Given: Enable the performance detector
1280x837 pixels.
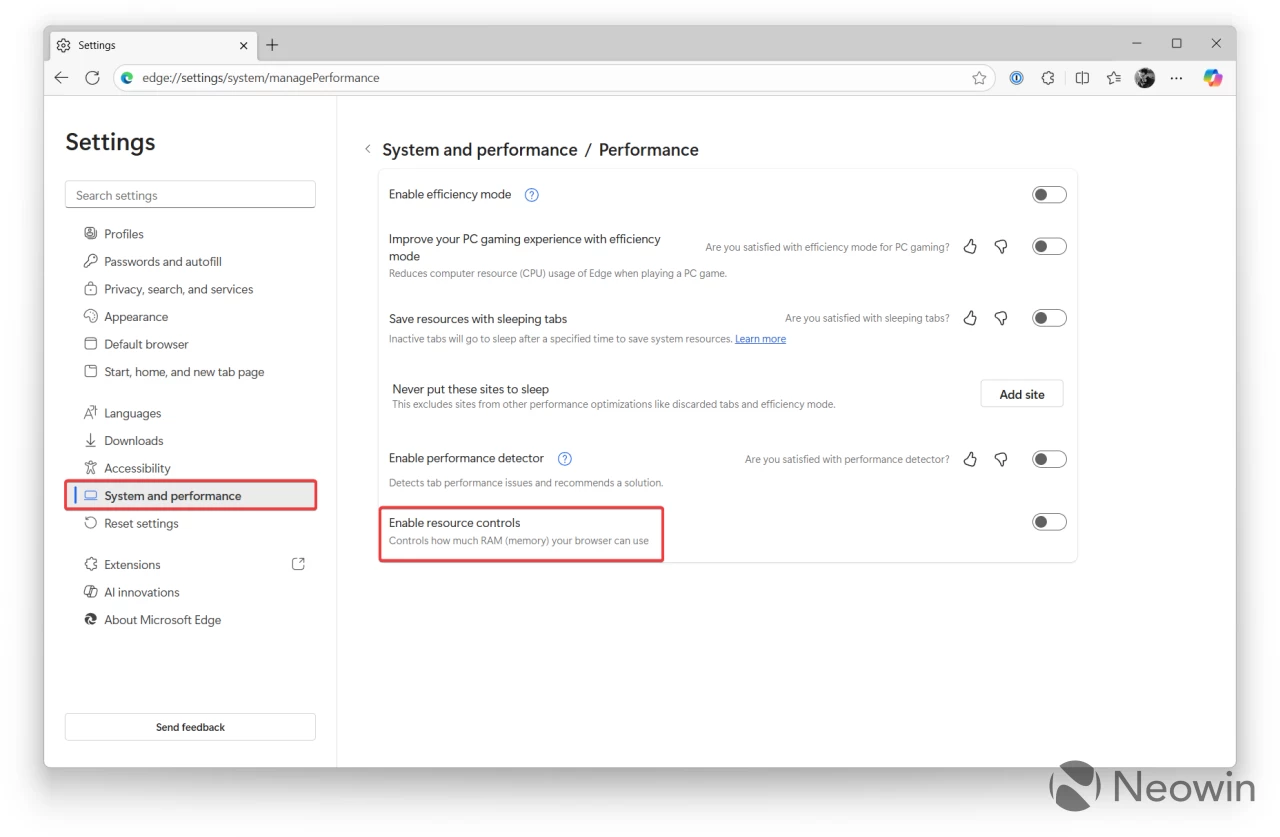Looking at the screenshot, I should (x=1049, y=458).
